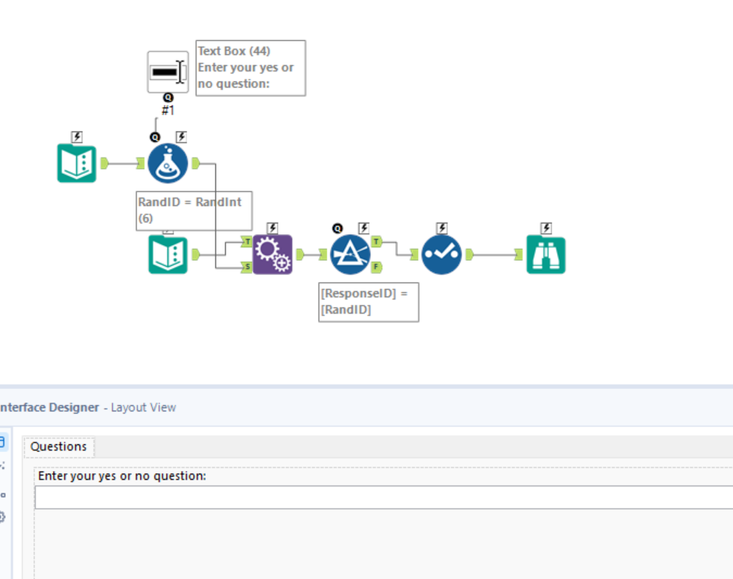
Task: Select the Filter tool on the canvas
Action: tap(350, 255)
